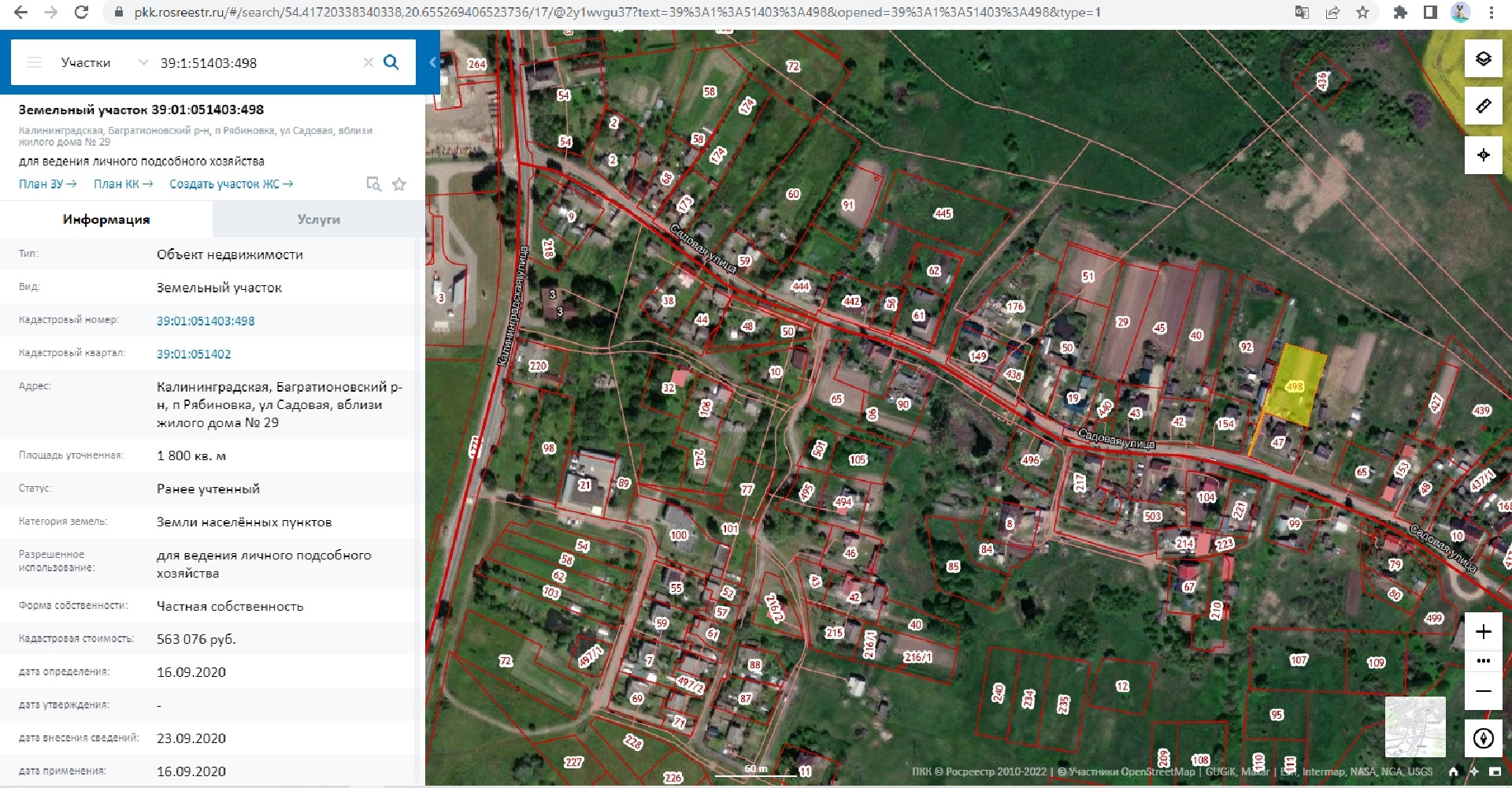The width and height of the screenshot is (1512, 788).
Task: Open the overview minimap thumbnail
Action: (x=1415, y=727)
